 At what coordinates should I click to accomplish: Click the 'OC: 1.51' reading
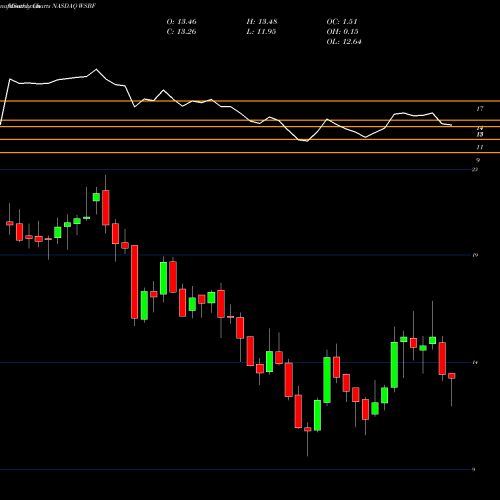(x=342, y=22)
